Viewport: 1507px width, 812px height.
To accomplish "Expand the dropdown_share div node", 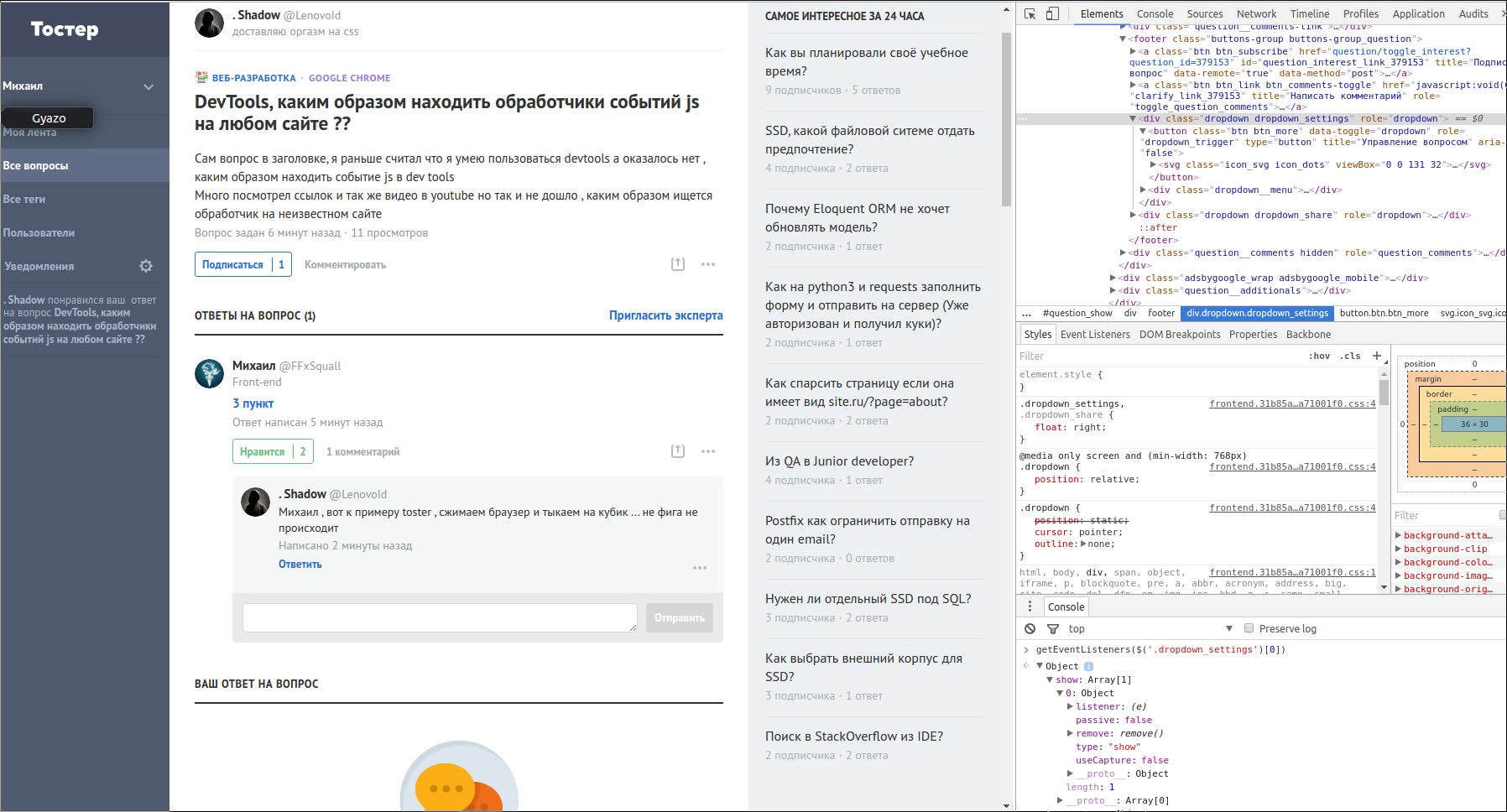I will click(x=1133, y=215).
